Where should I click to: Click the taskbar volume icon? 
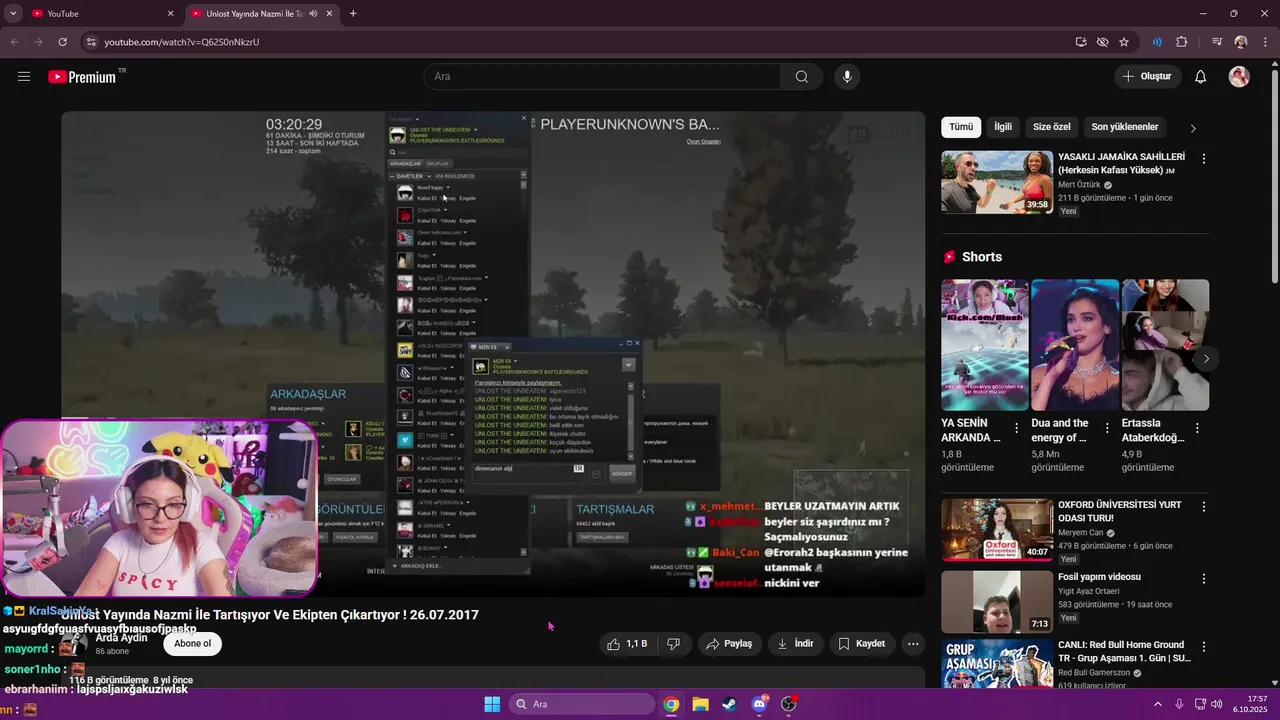click(1217, 704)
